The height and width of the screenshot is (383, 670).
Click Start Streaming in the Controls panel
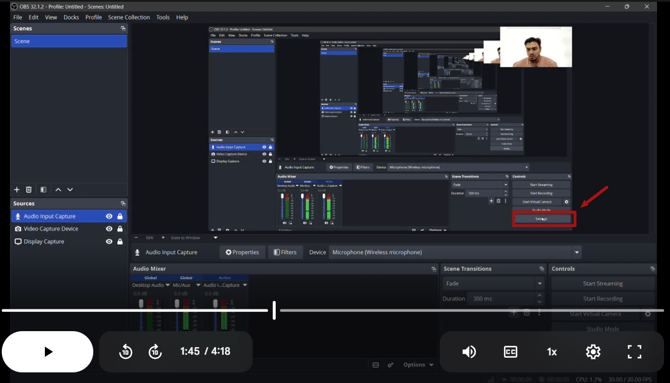(x=603, y=283)
